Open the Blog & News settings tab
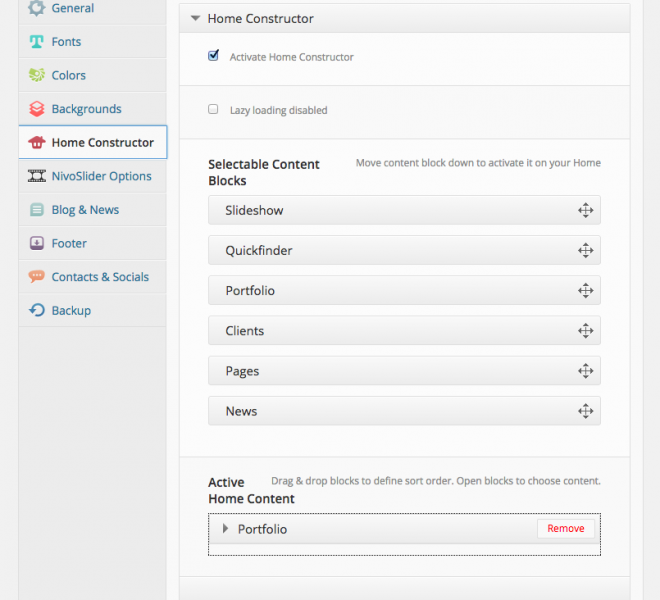The width and height of the screenshot is (660, 600). (x=85, y=210)
